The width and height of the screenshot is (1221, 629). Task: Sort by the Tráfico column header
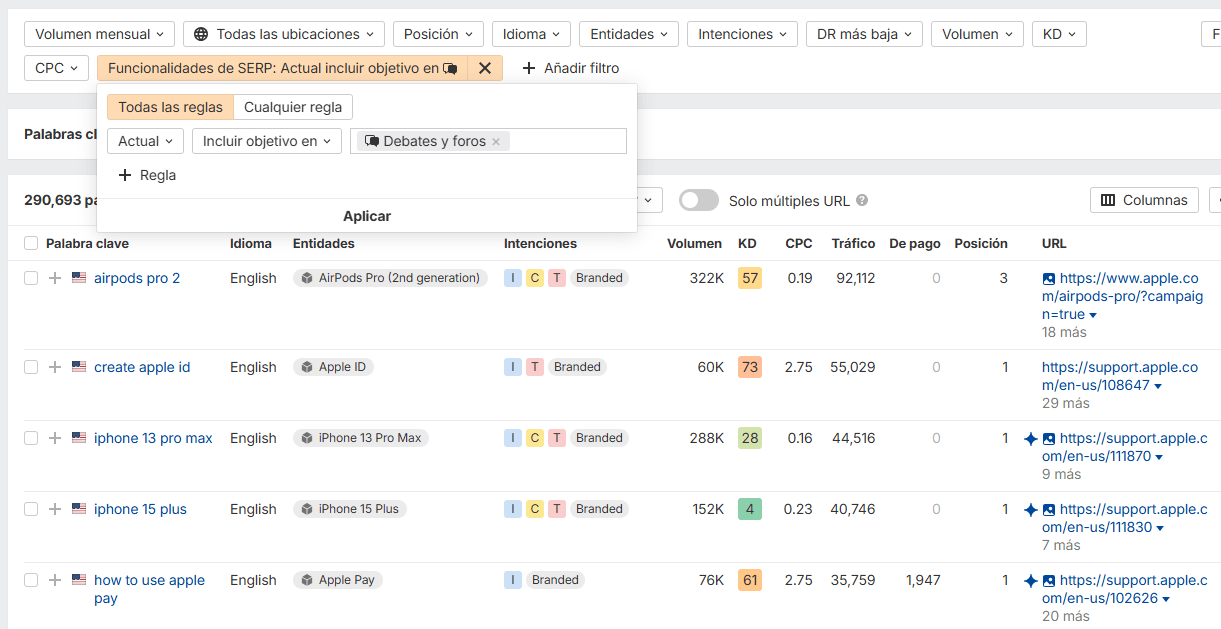pos(853,243)
